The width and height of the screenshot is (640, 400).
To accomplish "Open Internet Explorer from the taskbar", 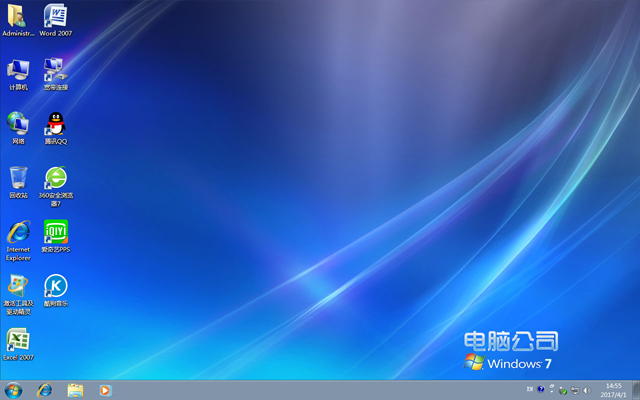I will click(44, 389).
